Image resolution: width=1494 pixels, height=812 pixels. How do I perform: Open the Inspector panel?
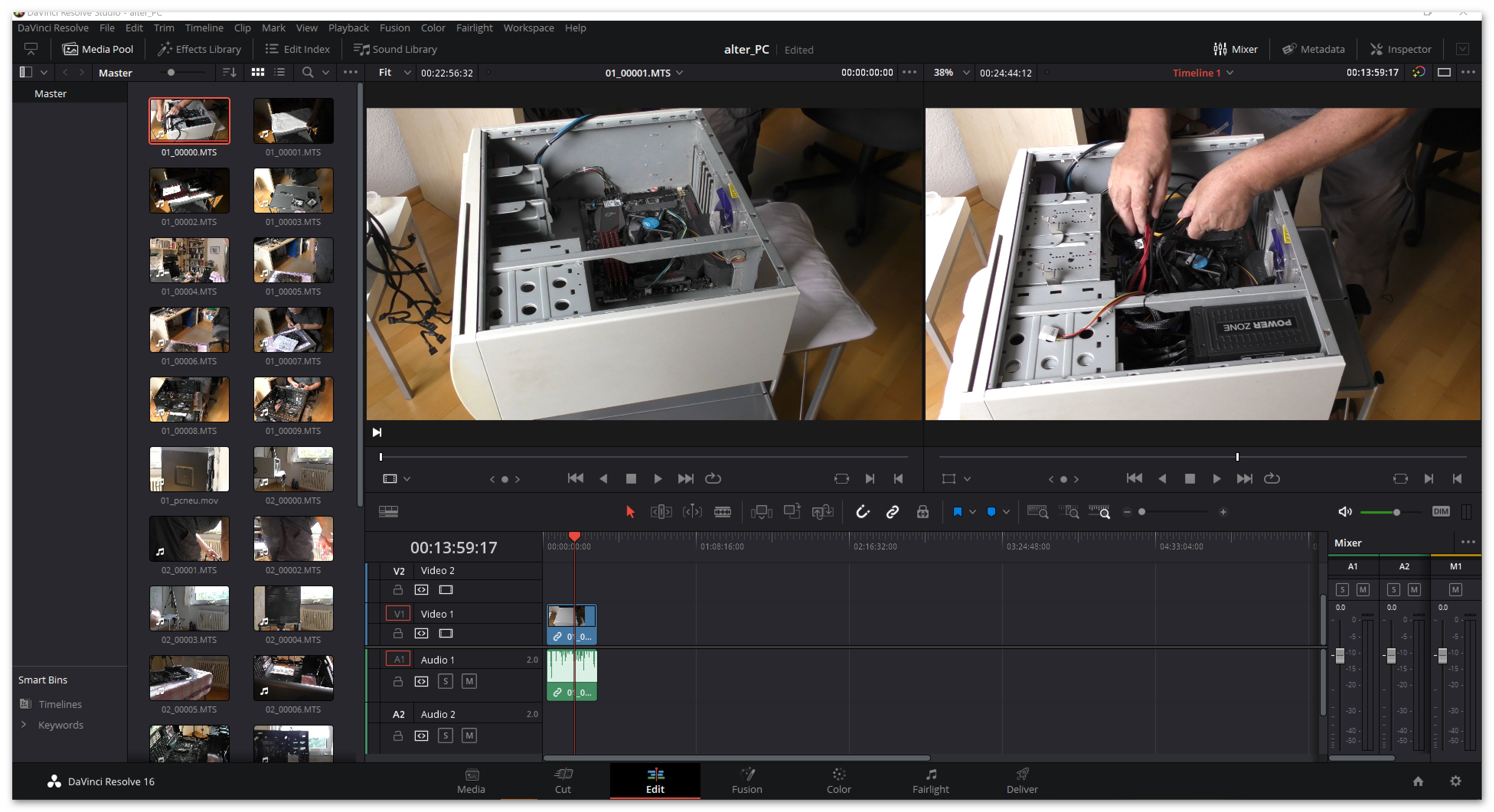coord(1401,49)
